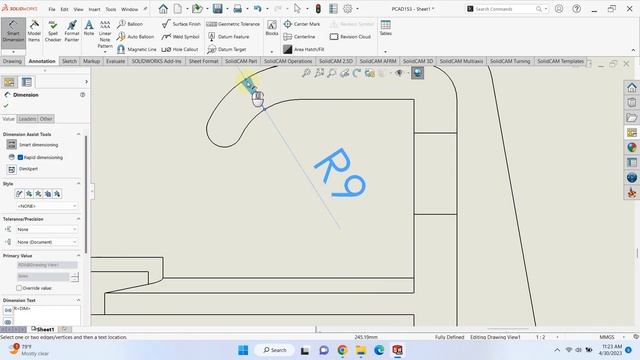Open the Blocks tool

point(272,28)
